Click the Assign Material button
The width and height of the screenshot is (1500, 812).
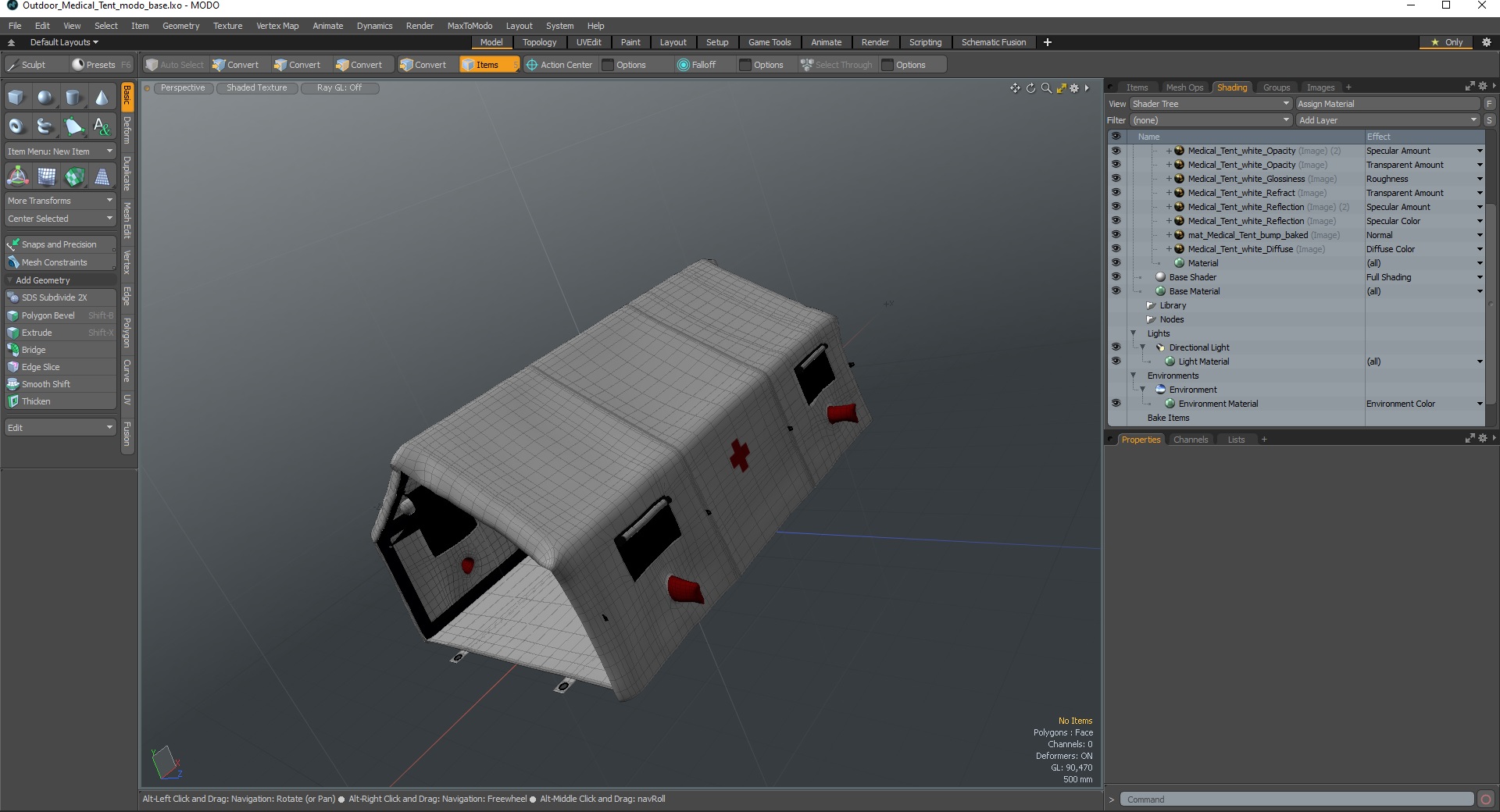coord(1387,104)
